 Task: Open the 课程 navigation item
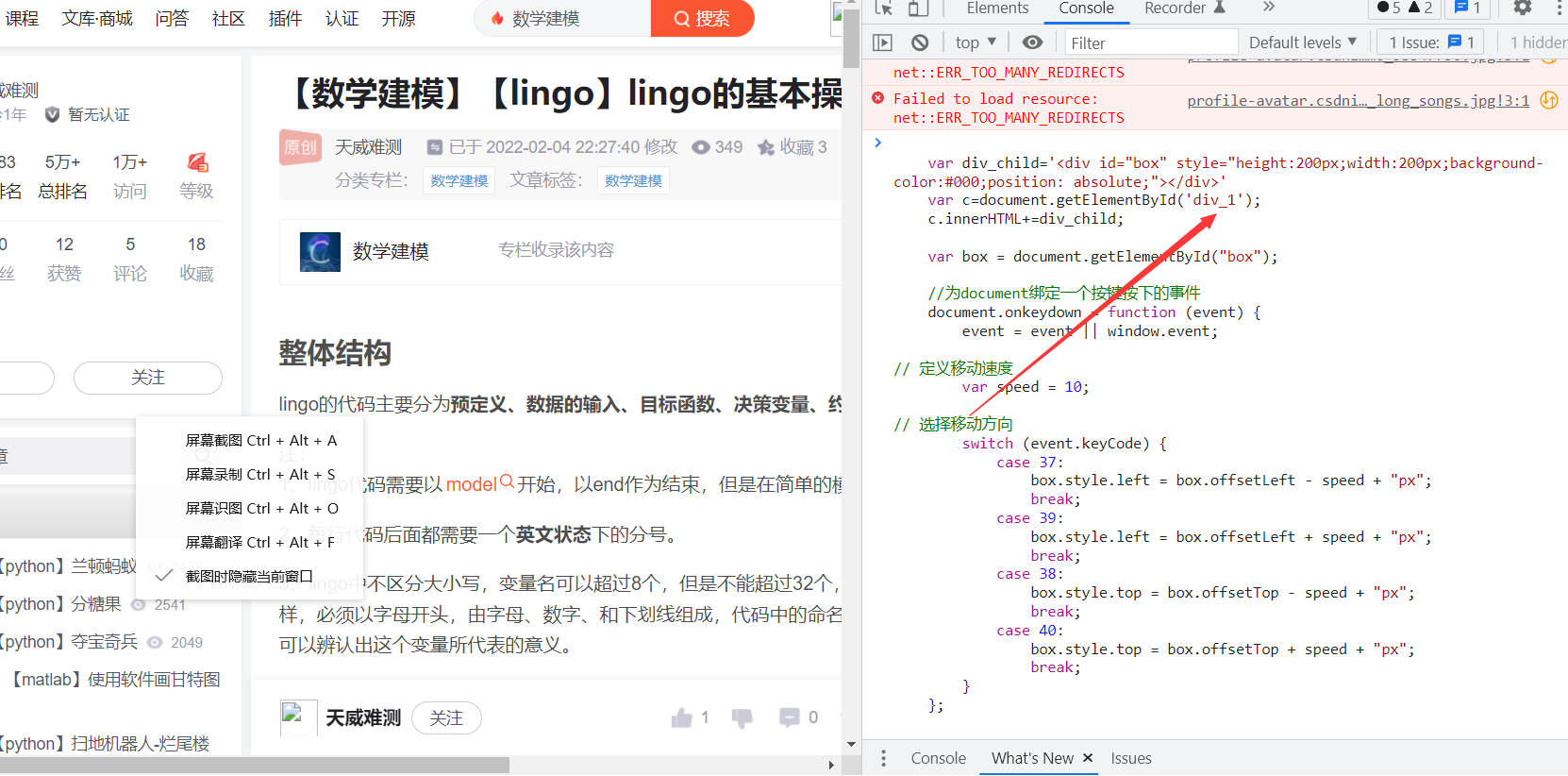coord(22,18)
